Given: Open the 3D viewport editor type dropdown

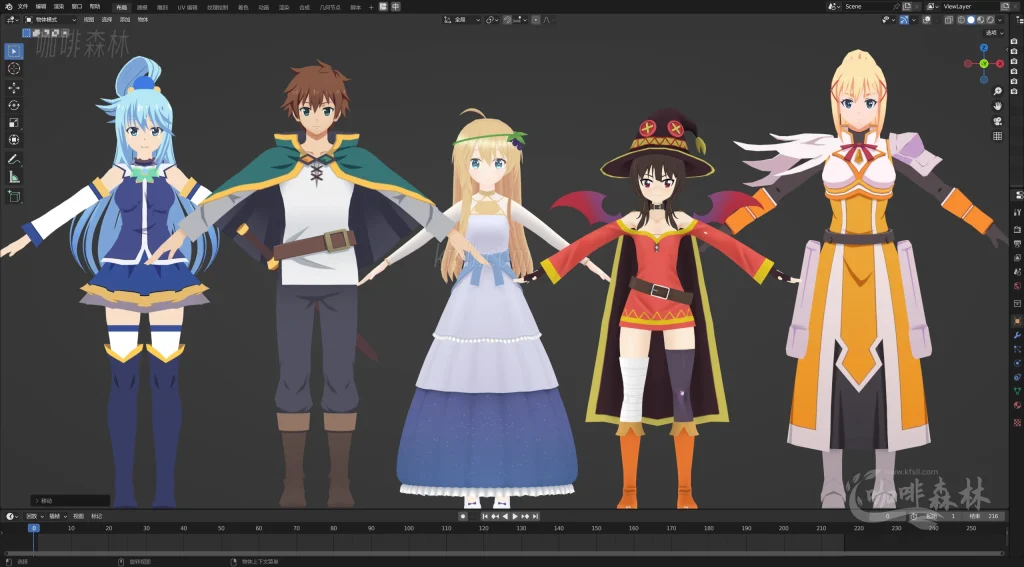Looking at the screenshot, I should point(12,20).
